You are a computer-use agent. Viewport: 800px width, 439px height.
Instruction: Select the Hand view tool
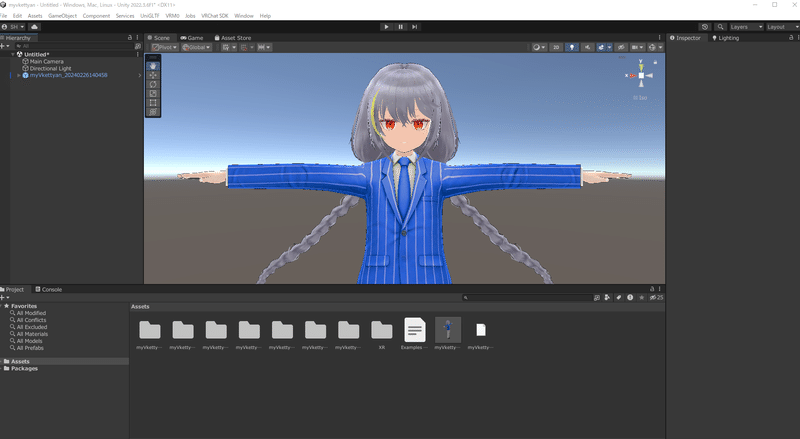pyautogui.click(x=153, y=66)
